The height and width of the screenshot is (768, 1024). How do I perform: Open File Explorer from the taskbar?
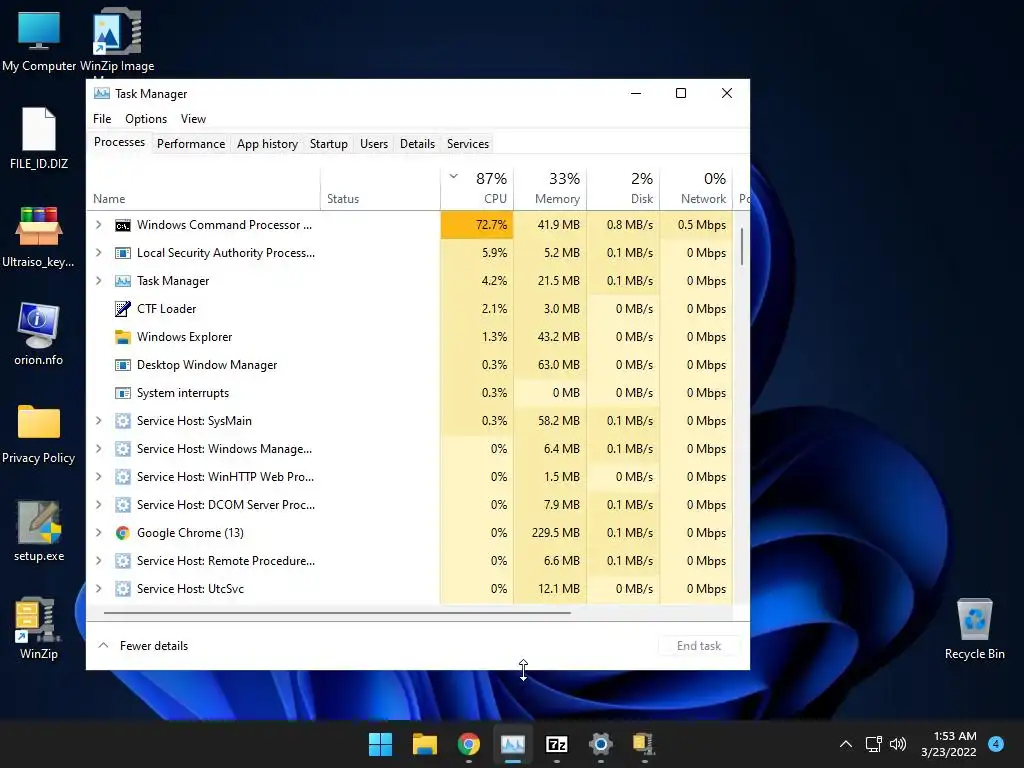424,744
